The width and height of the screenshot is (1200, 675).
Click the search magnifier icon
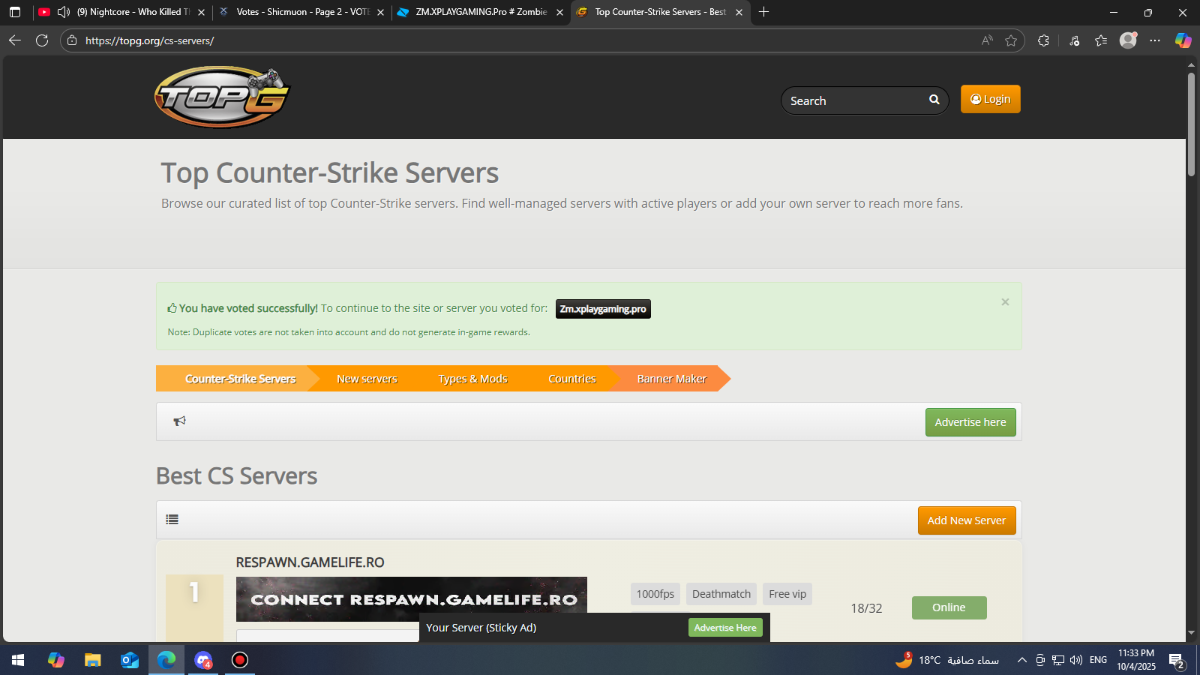coord(934,100)
